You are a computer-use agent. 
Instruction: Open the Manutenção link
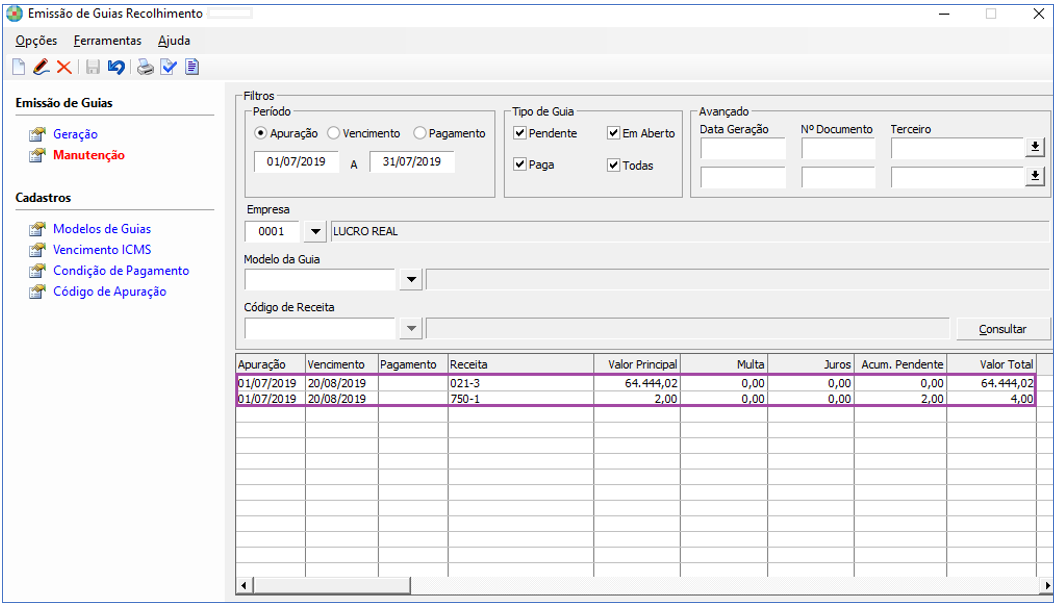click(x=89, y=155)
